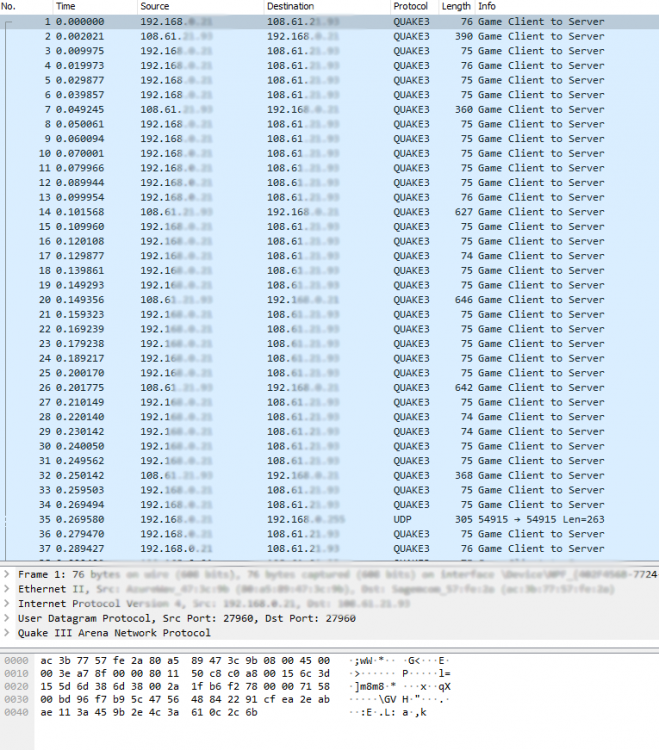Image resolution: width=659 pixels, height=750 pixels.
Task: Select packet 11 at time 0.079966
Action: (330, 168)
